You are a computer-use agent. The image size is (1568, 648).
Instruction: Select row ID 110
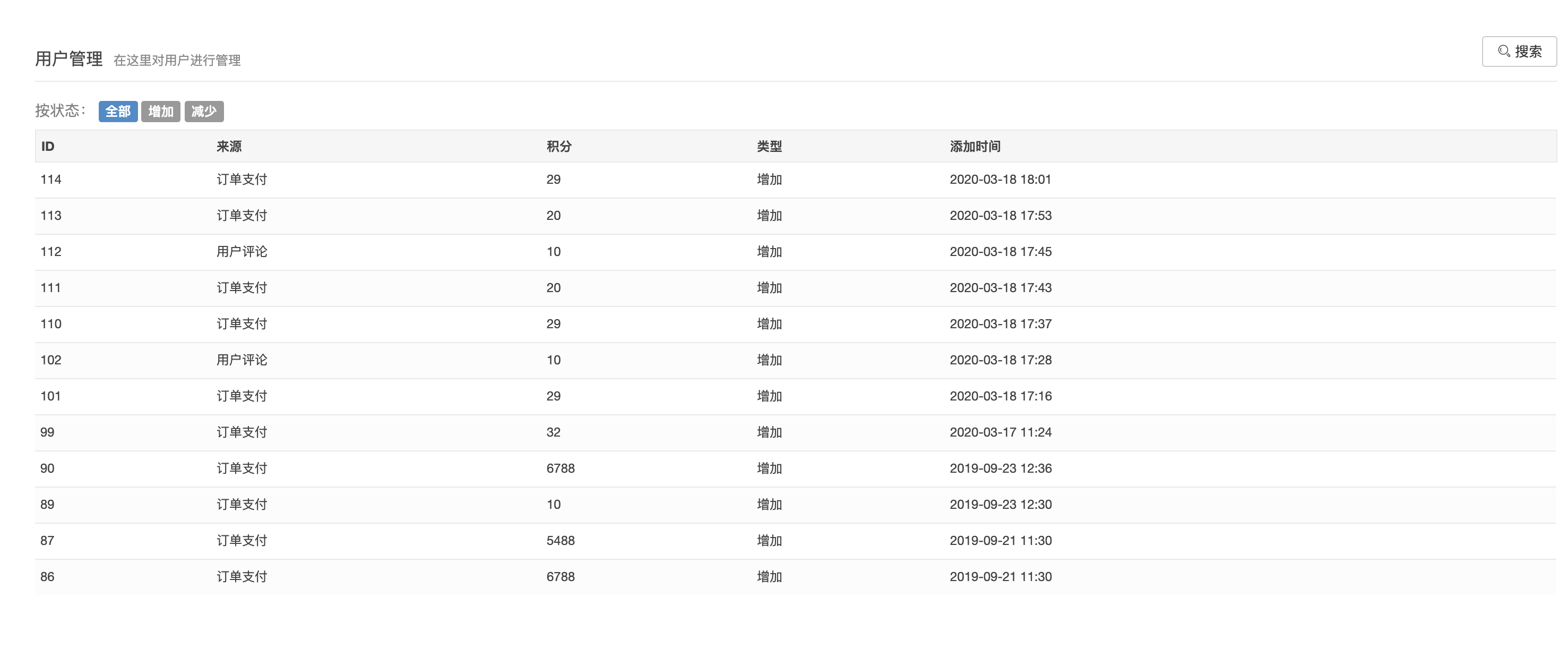point(796,324)
